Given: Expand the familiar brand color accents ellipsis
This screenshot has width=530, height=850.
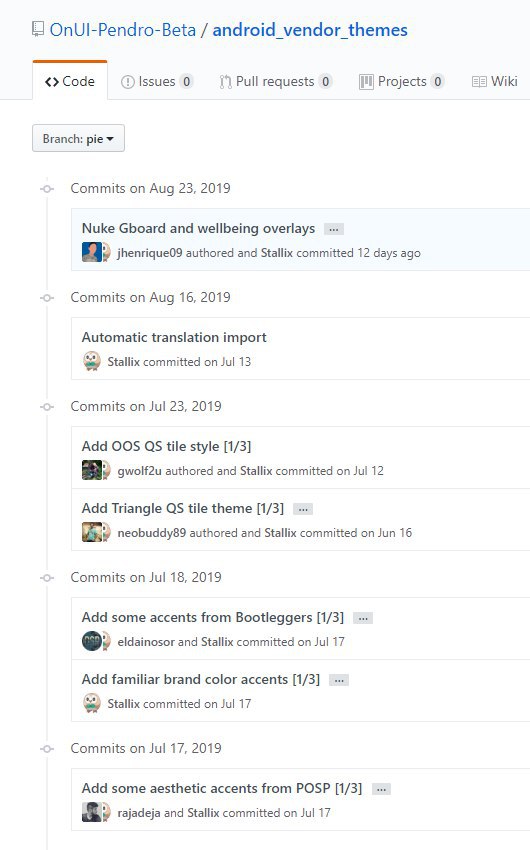Looking at the screenshot, I should click(339, 680).
